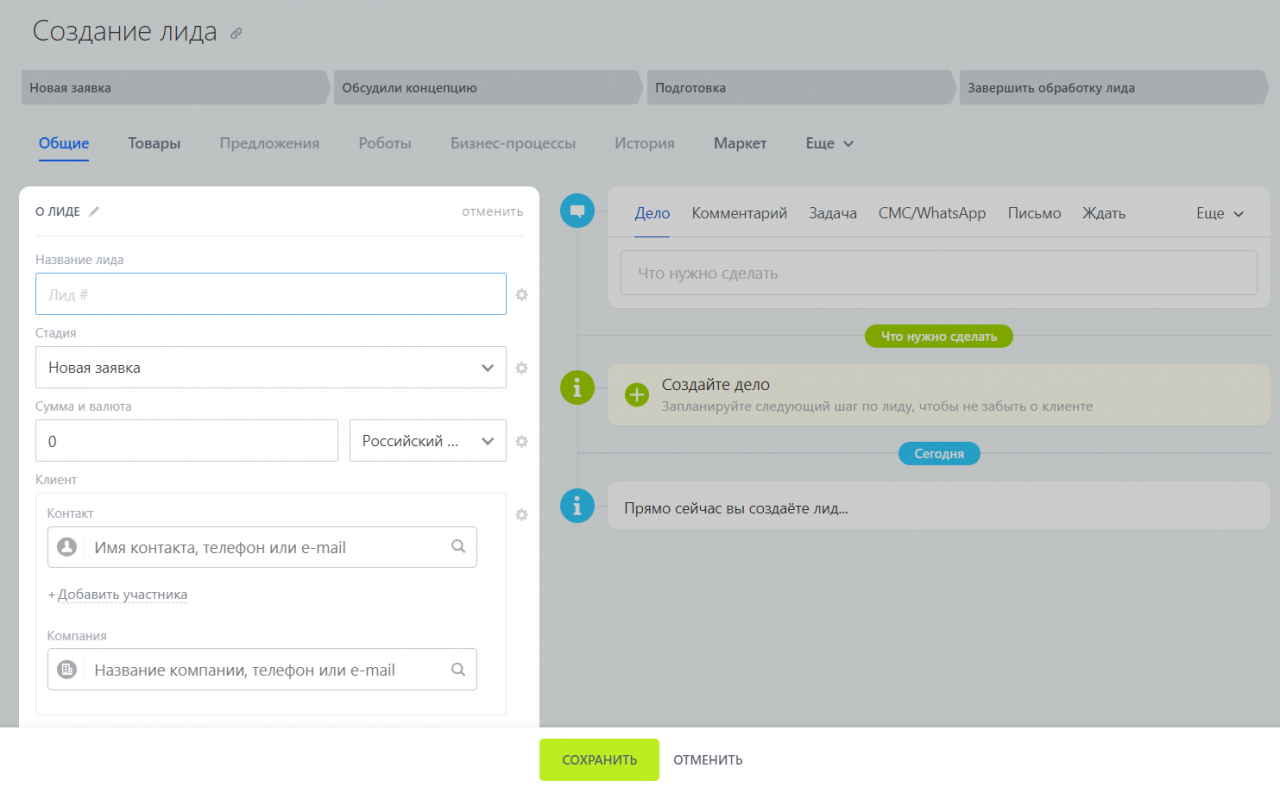Image resolution: width=1280 pixels, height=787 pixels.
Task: Click the Что нужно сделать green pill
Action: (x=939, y=337)
